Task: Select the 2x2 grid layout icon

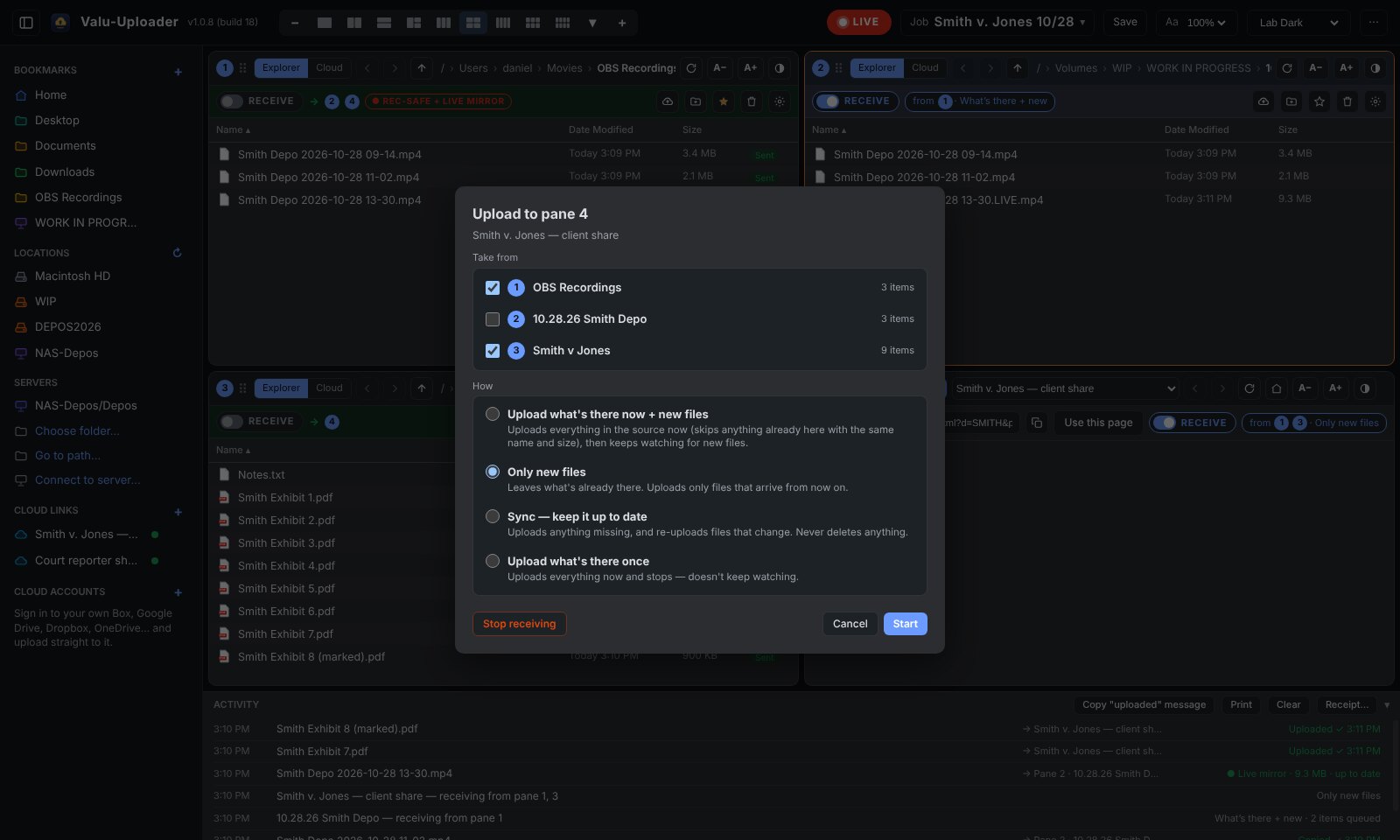Action: [x=473, y=23]
